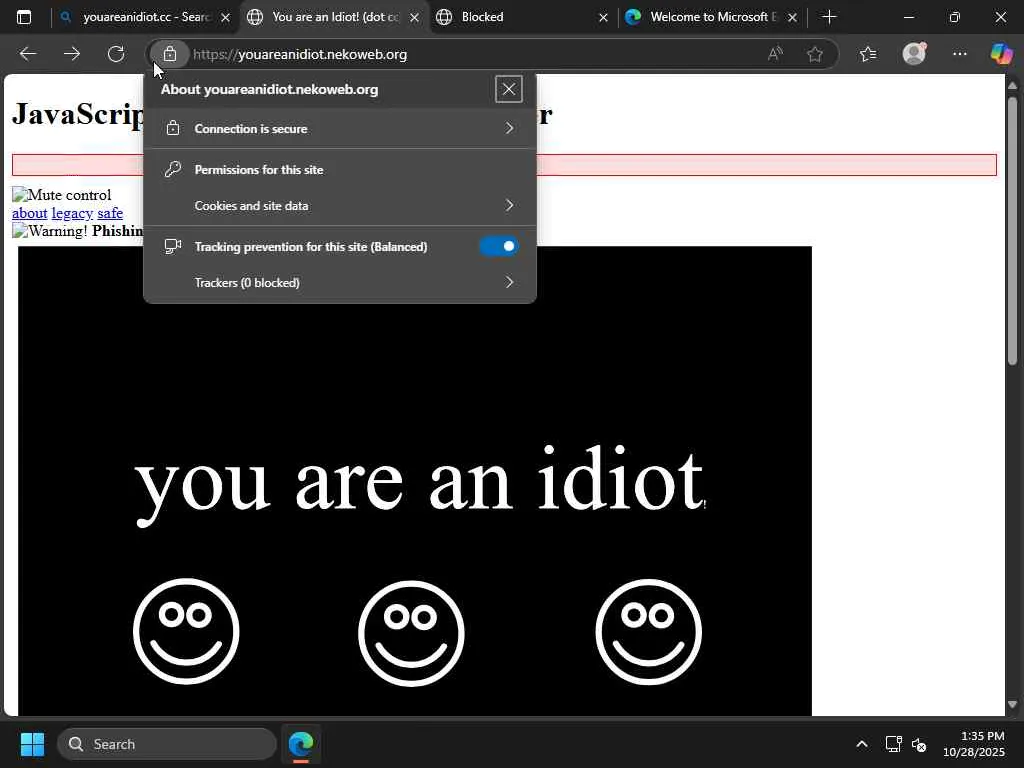Viewport: 1024px width, 768px height.
Task: Close the Blocked tab
Action: [x=603, y=18]
